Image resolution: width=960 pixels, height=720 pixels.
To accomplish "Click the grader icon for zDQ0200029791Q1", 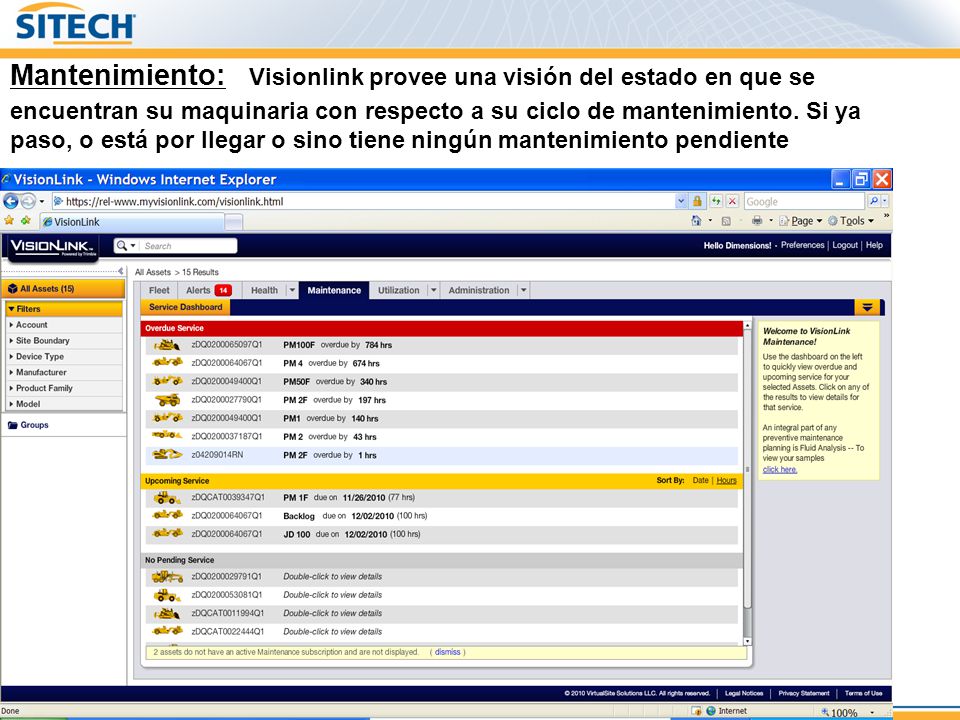I will [167, 576].
